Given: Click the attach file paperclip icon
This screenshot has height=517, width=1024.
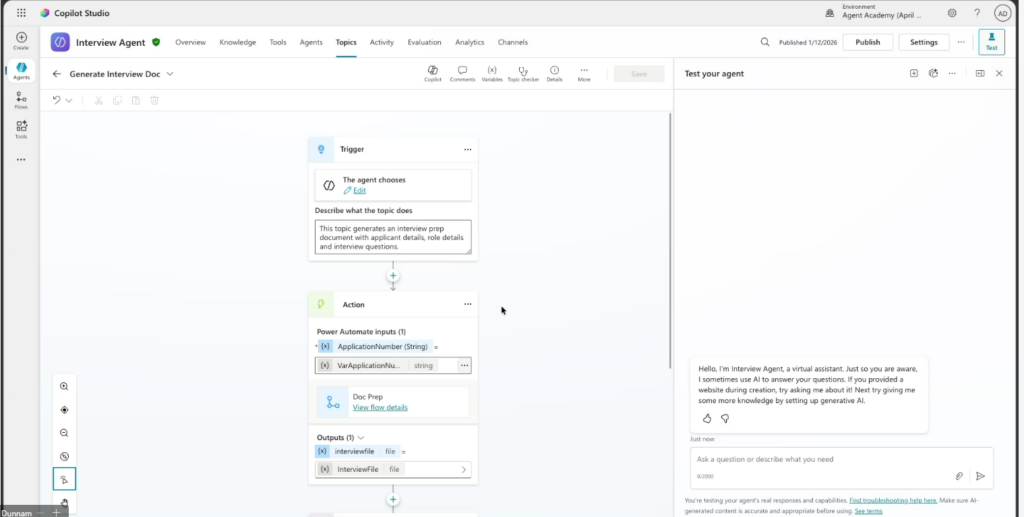Looking at the screenshot, I should 959,476.
